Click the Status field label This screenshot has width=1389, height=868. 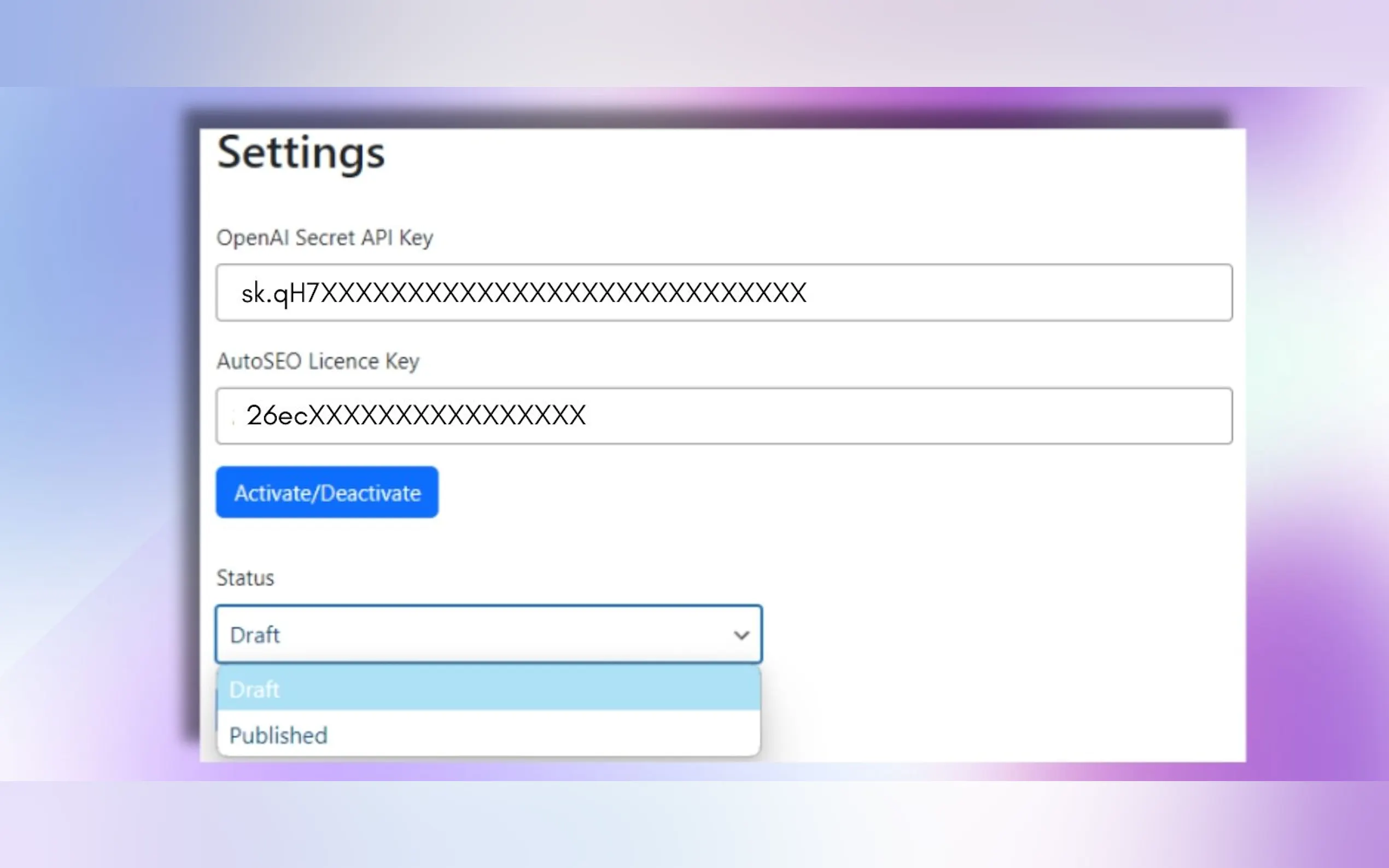point(245,578)
